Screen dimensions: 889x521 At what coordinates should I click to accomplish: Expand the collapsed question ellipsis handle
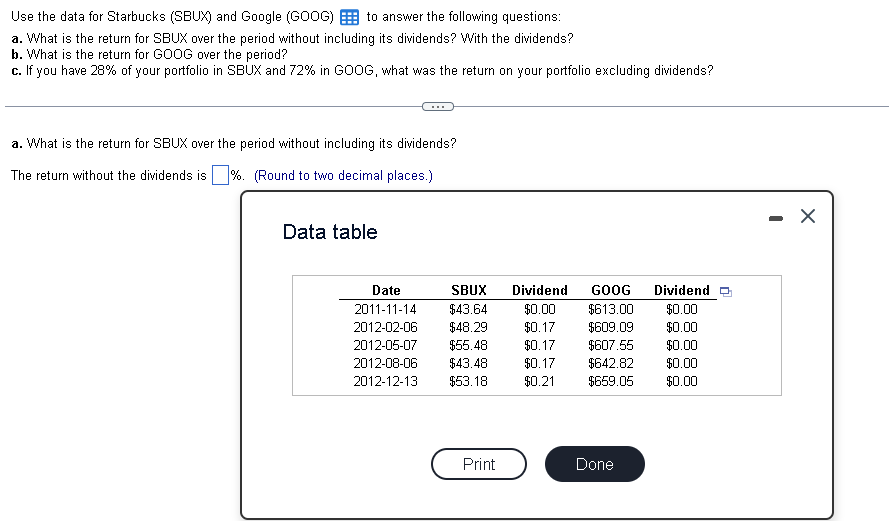438,107
